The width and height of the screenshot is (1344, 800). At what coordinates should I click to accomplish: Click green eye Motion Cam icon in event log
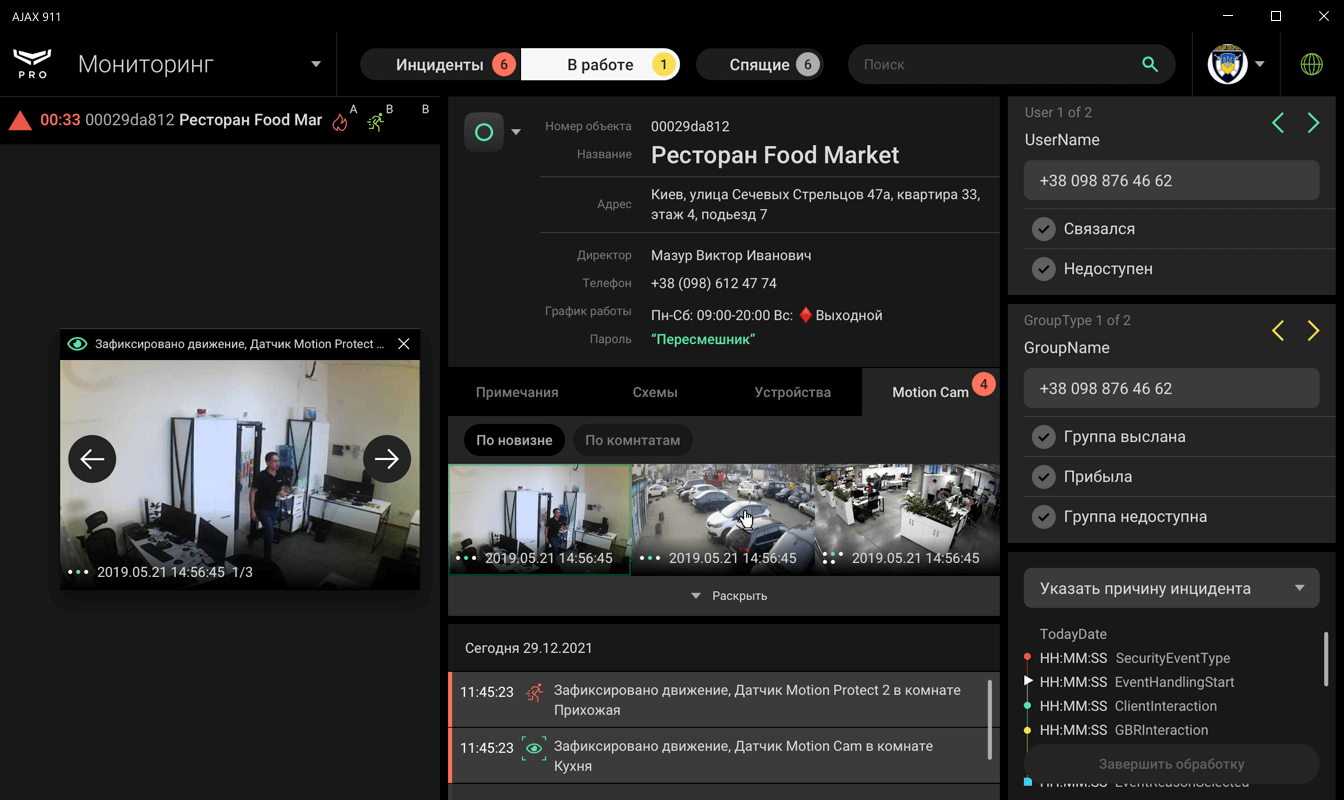coord(535,748)
